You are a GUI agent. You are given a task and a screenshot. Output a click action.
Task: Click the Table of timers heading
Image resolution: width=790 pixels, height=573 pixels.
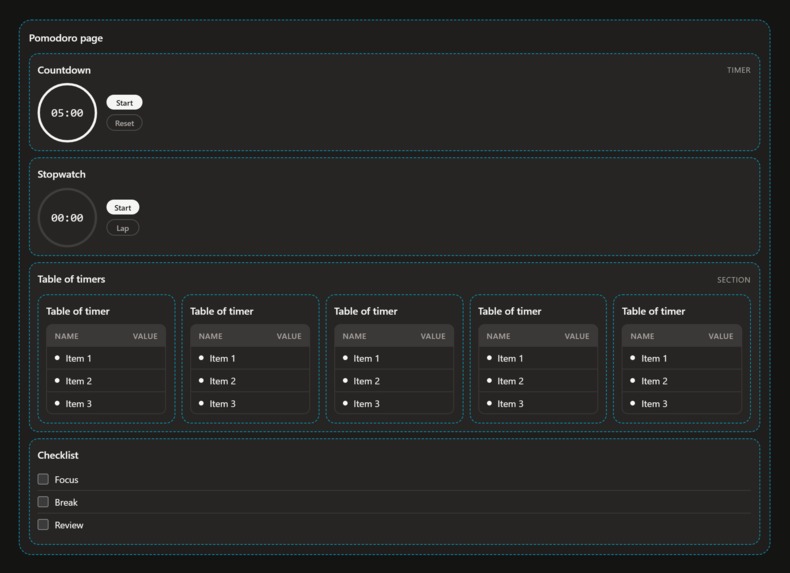(71, 279)
